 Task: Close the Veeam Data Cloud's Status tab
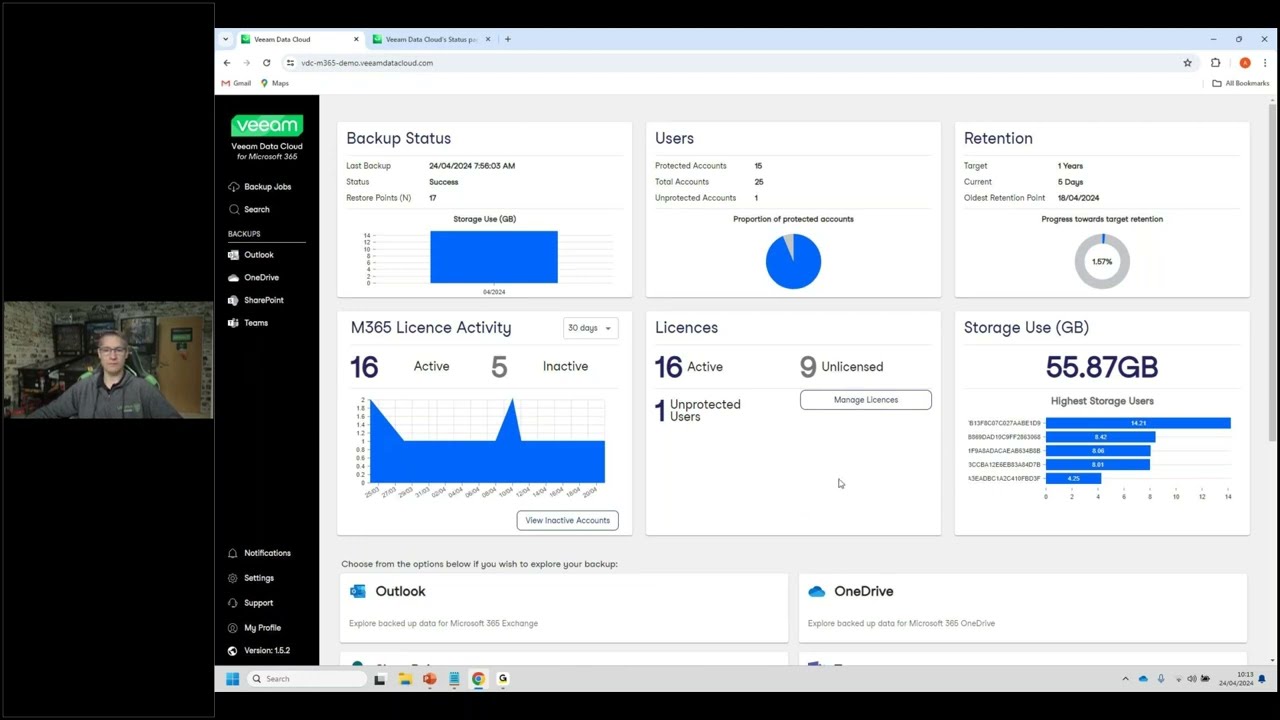(488, 39)
